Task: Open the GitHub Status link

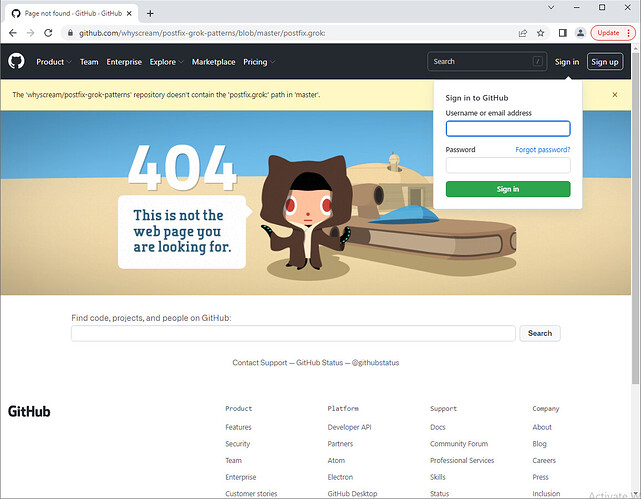Action: 319,363
